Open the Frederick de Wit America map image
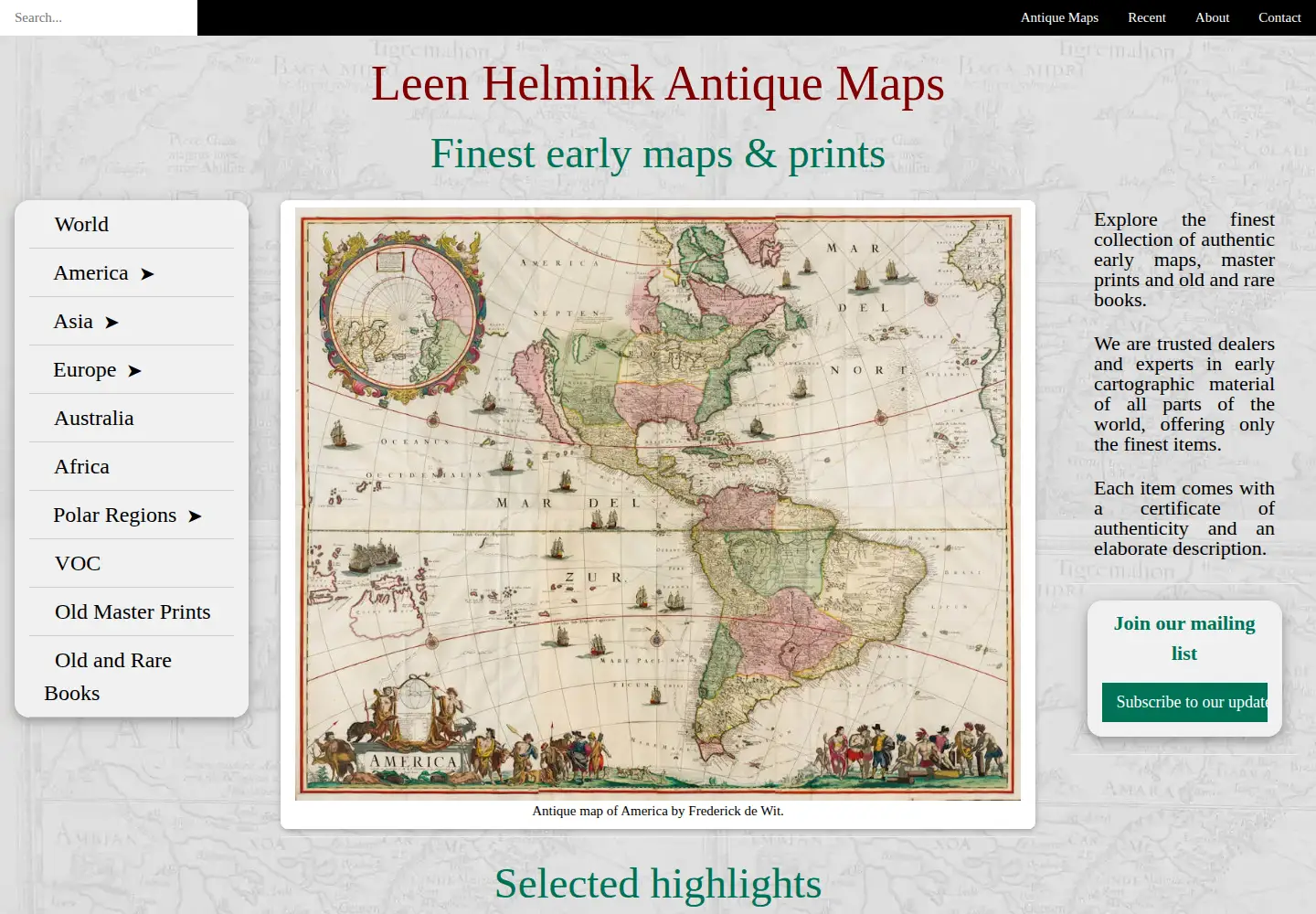 658,504
